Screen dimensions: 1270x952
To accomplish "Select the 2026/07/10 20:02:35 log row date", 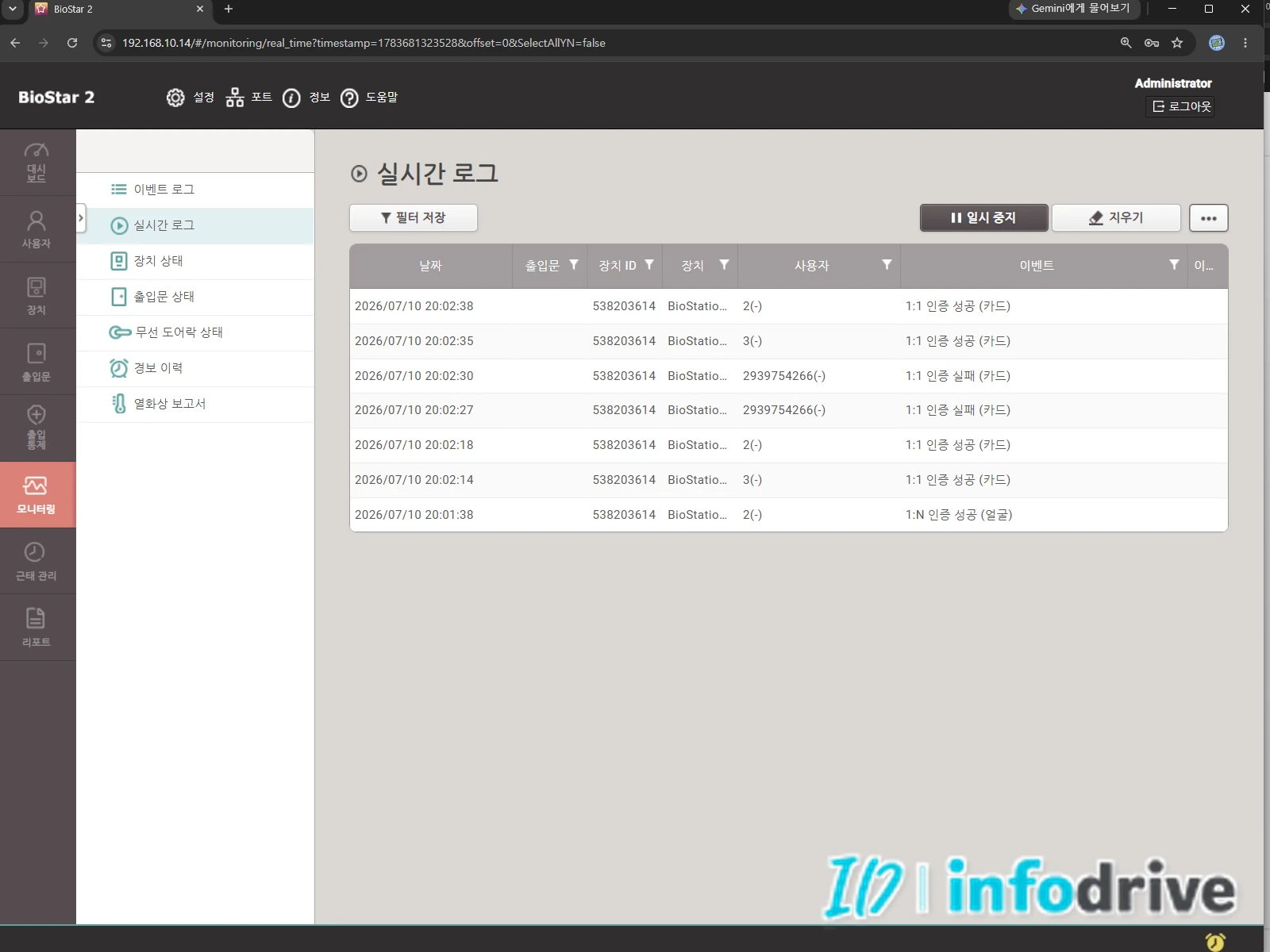I will (414, 341).
